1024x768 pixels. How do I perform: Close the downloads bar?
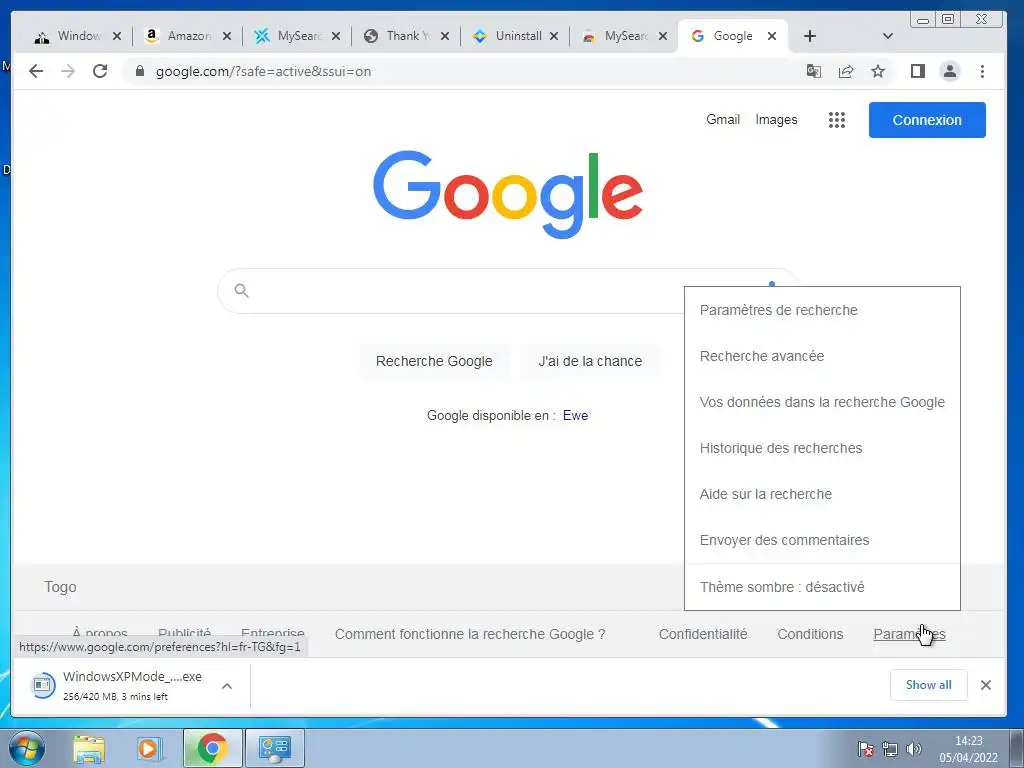[985, 685]
